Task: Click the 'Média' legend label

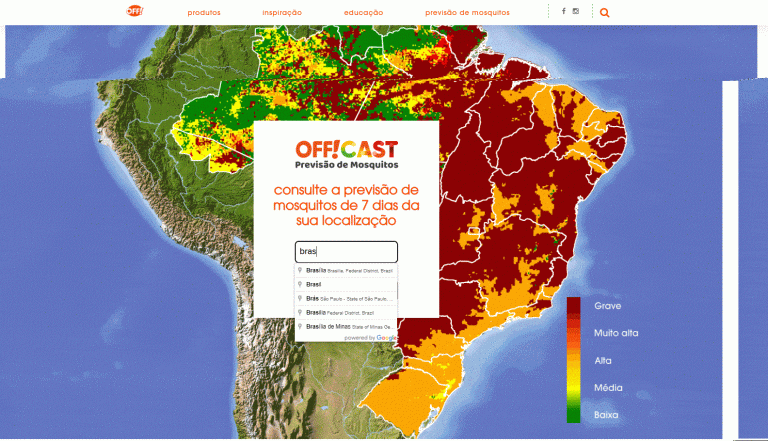Action: (608, 388)
